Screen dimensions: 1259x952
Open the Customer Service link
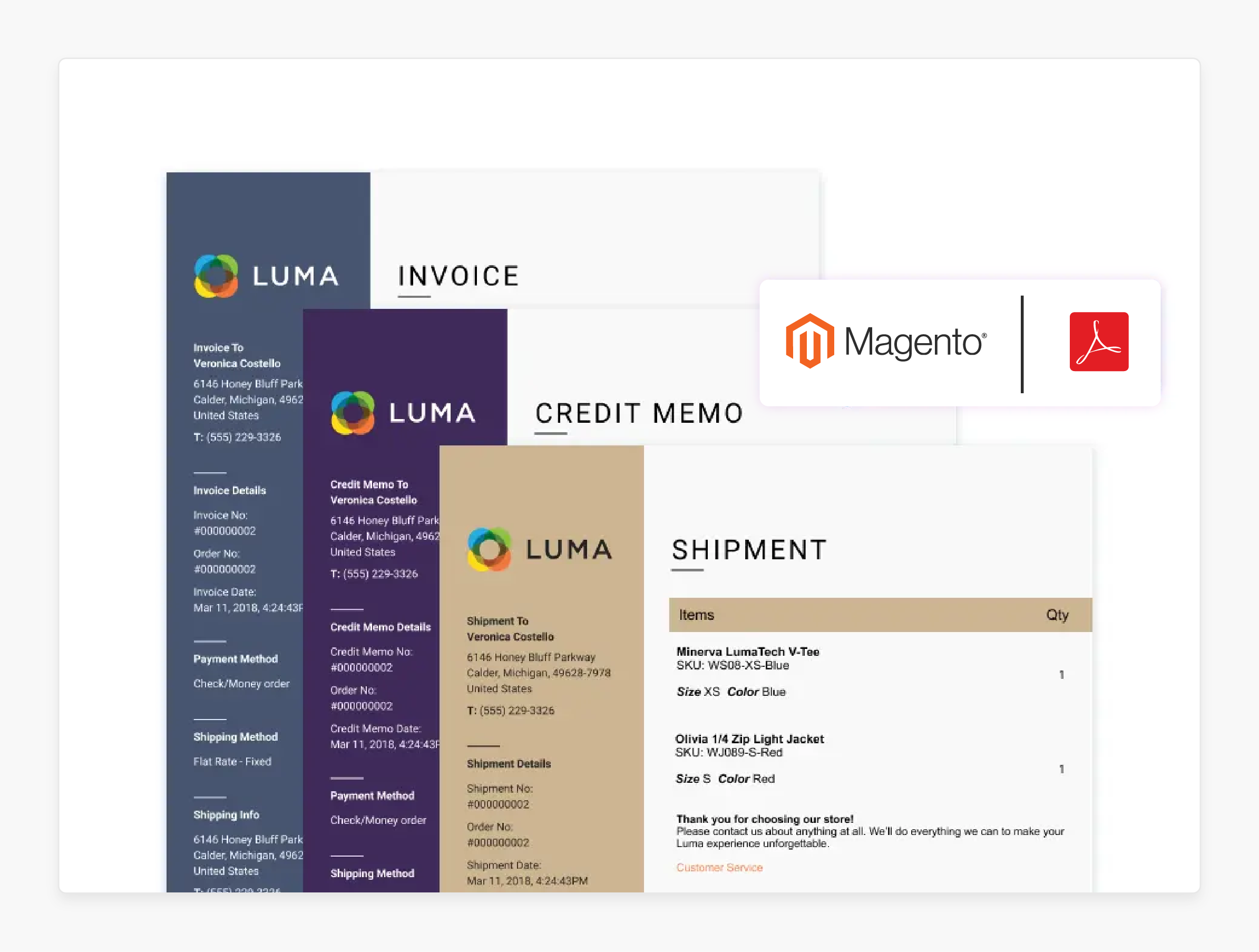[719, 867]
